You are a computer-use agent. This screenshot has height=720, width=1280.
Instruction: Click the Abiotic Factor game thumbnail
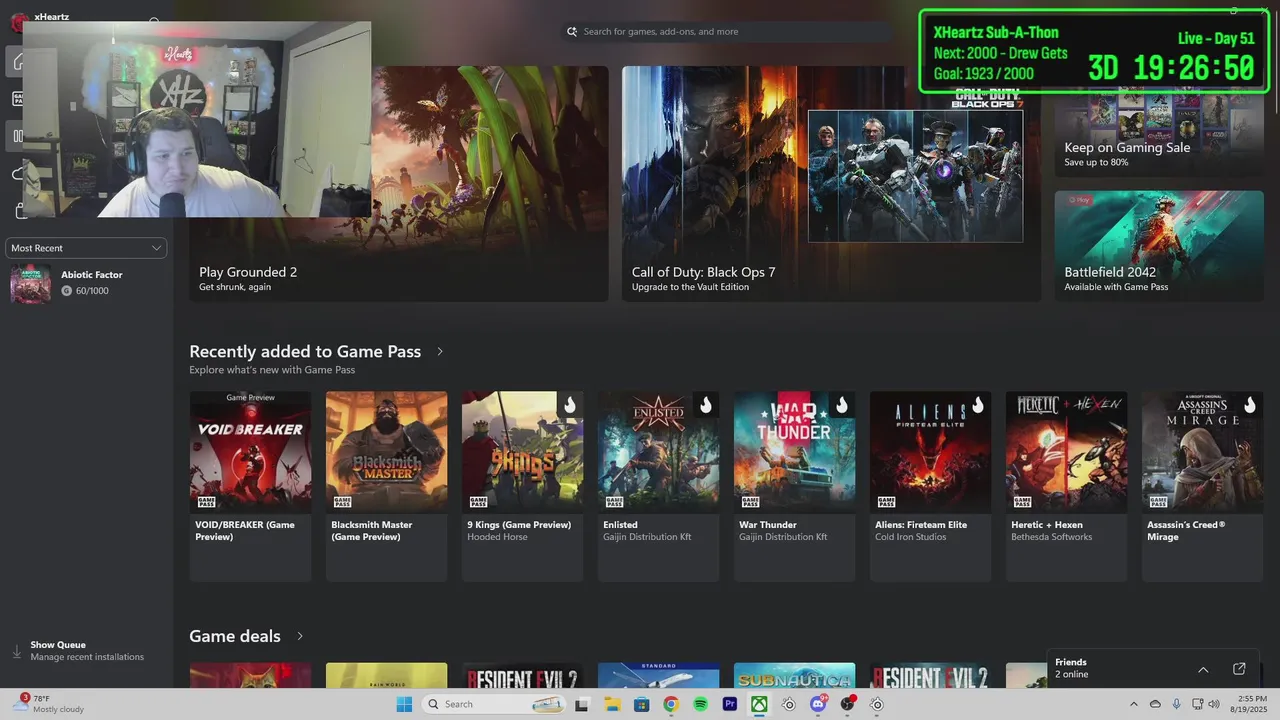(30, 284)
